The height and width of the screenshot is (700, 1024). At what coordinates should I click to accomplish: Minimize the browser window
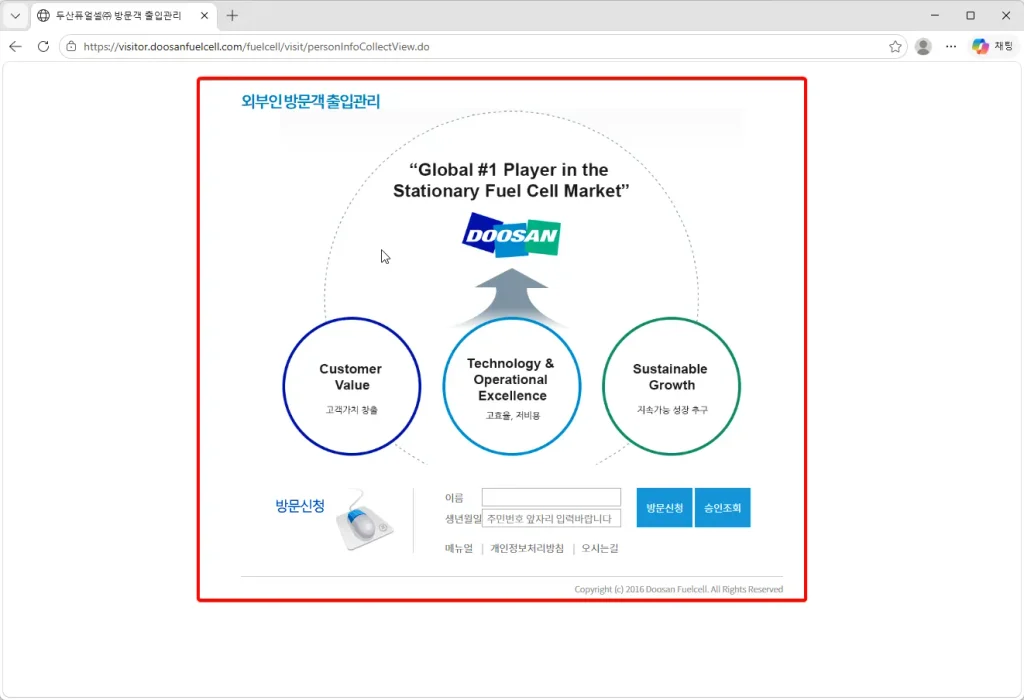(935, 15)
